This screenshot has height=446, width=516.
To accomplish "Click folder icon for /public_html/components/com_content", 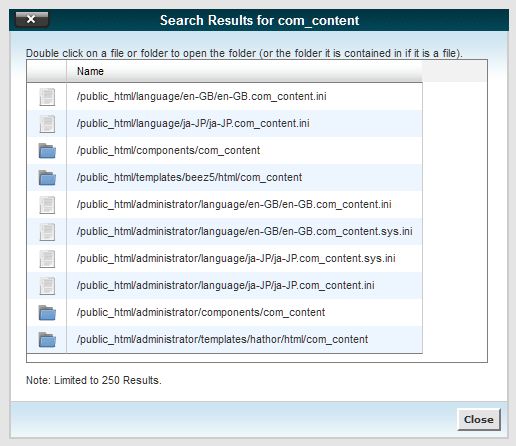I will tap(47, 151).
